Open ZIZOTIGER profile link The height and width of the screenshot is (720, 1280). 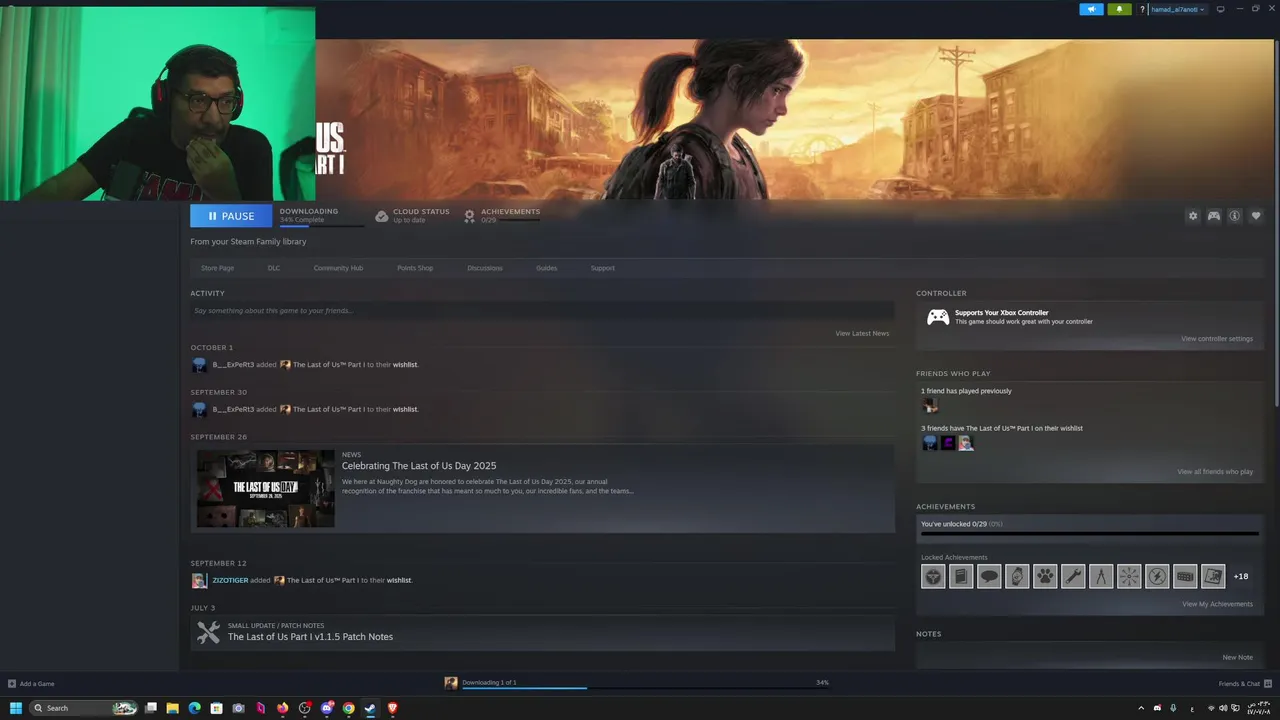(230, 580)
